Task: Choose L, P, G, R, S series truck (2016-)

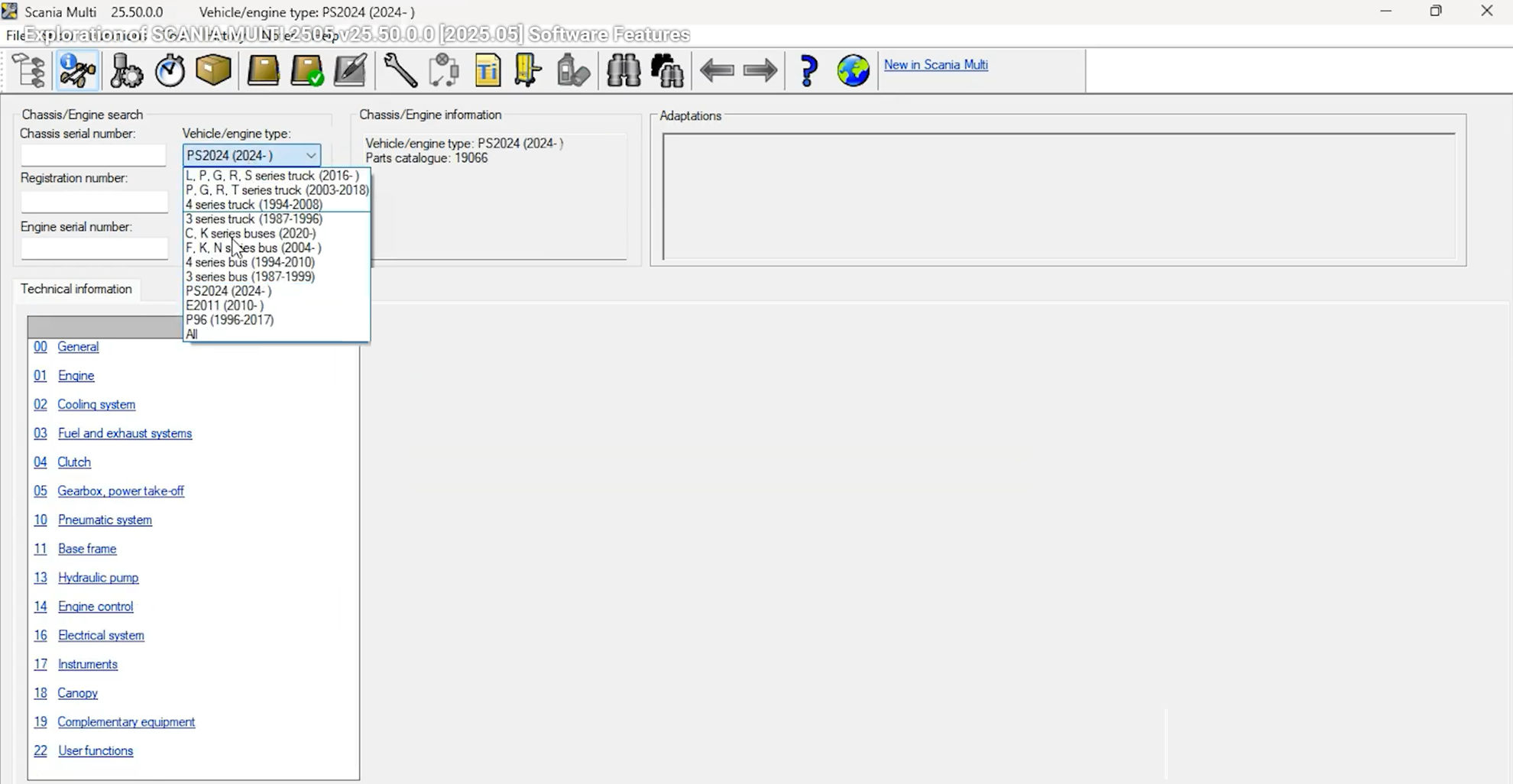Action: coord(277,176)
